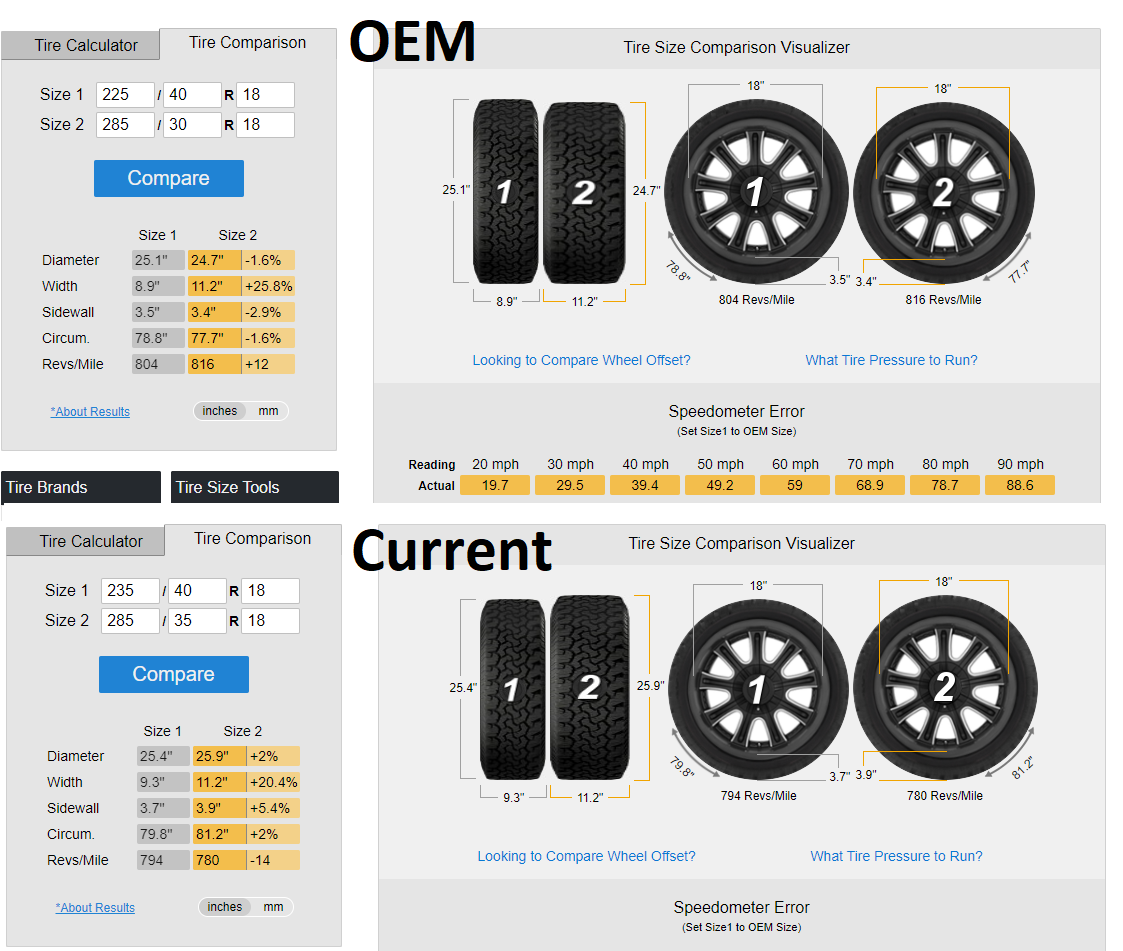1123x951 pixels.
Task: Click Compare in the Current section
Action: 173,674
